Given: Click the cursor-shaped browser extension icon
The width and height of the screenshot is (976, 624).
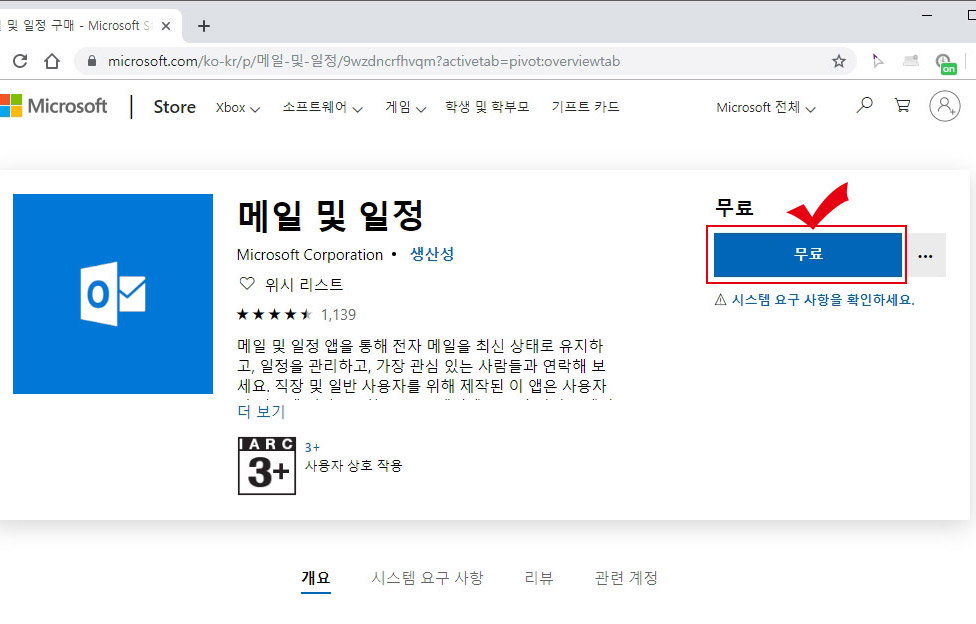Looking at the screenshot, I should point(878,61).
